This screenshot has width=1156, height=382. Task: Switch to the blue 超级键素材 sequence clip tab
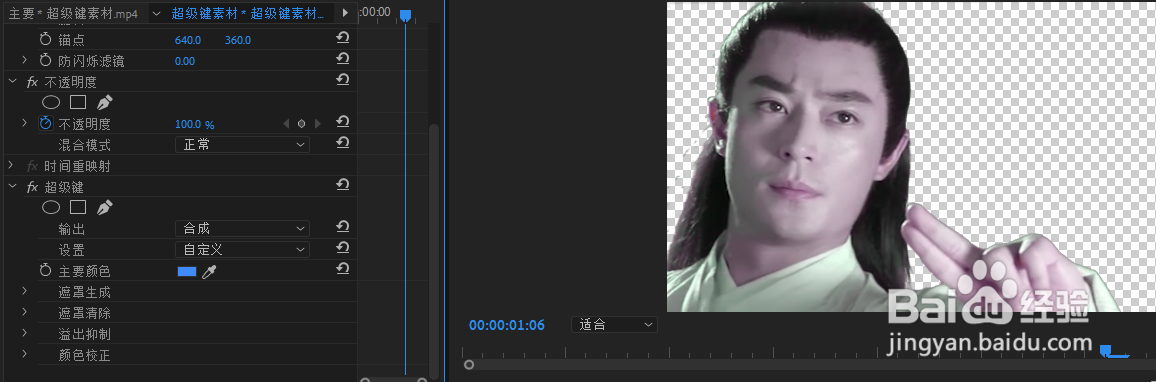[x=247, y=13]
